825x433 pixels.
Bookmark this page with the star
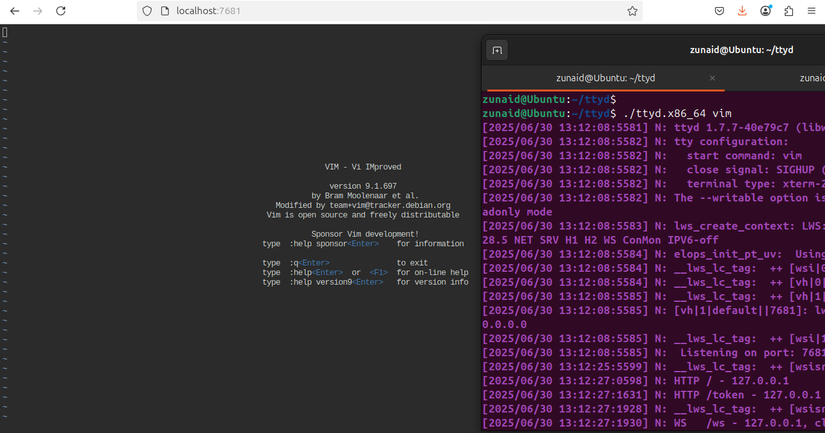pos(632,11)
